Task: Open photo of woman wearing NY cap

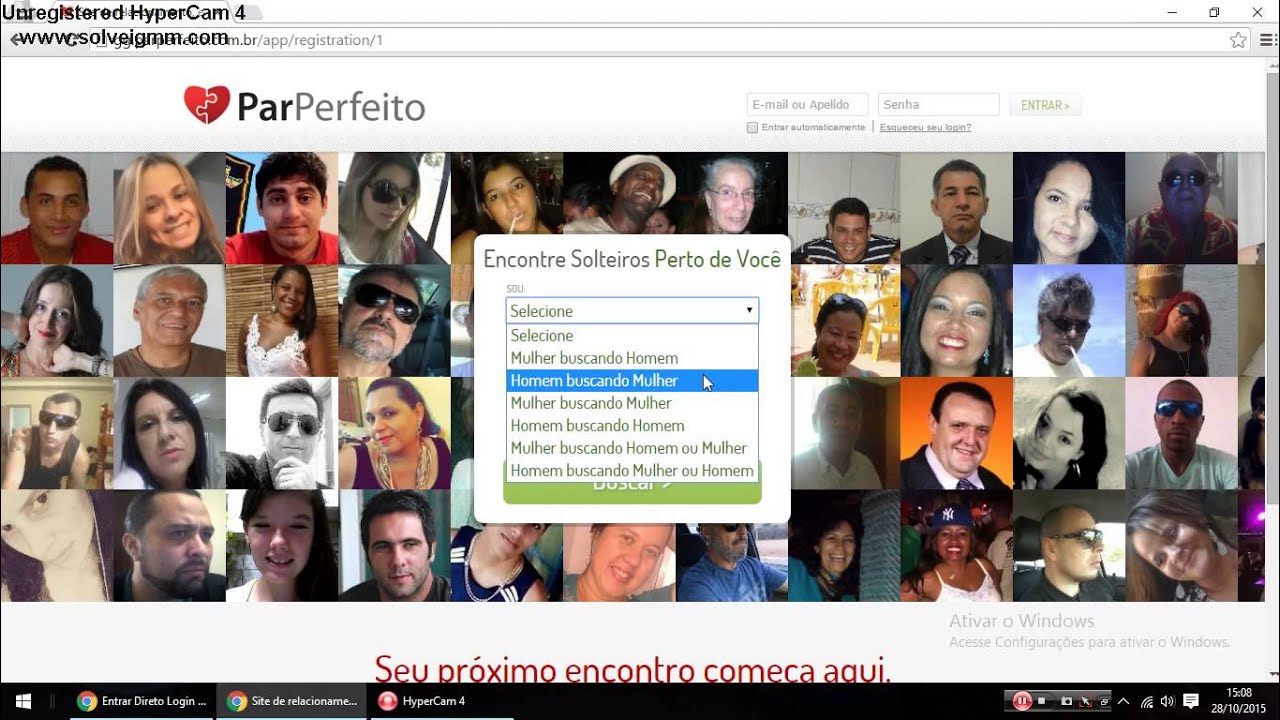Action: click(x=956, y=546)
